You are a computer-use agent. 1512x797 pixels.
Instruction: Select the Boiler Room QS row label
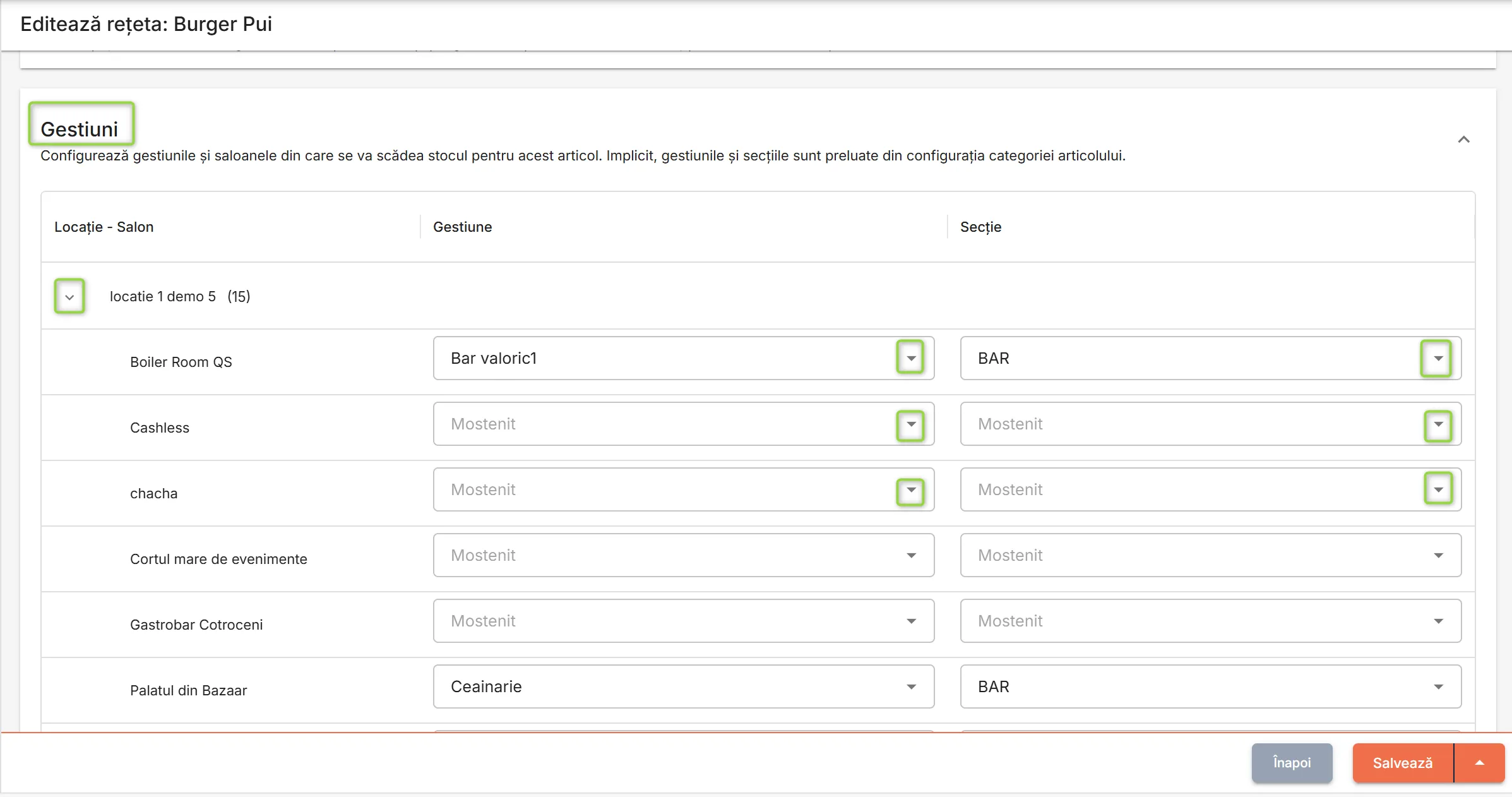[181, 362]
